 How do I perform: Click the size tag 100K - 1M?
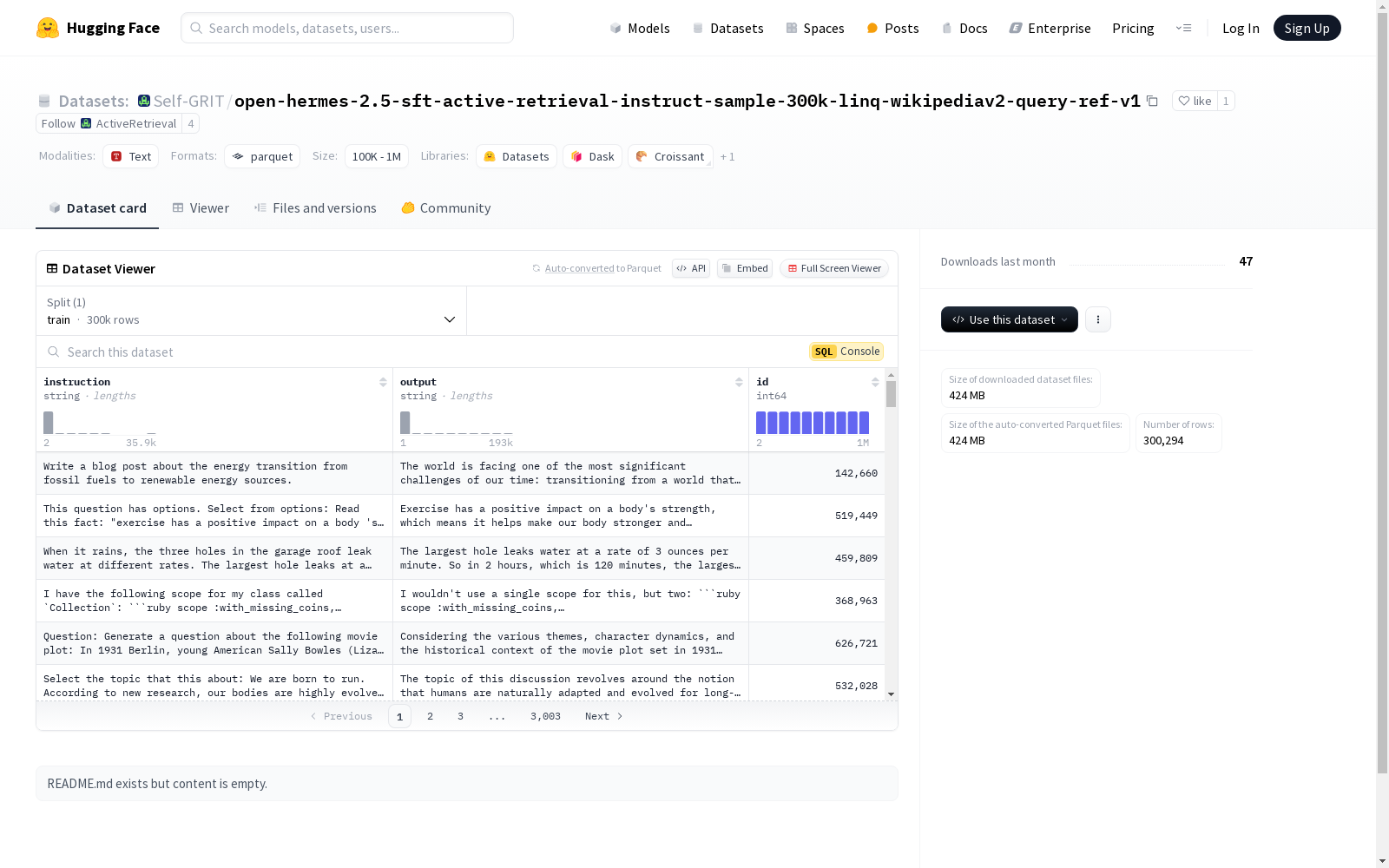pos(377,156)
